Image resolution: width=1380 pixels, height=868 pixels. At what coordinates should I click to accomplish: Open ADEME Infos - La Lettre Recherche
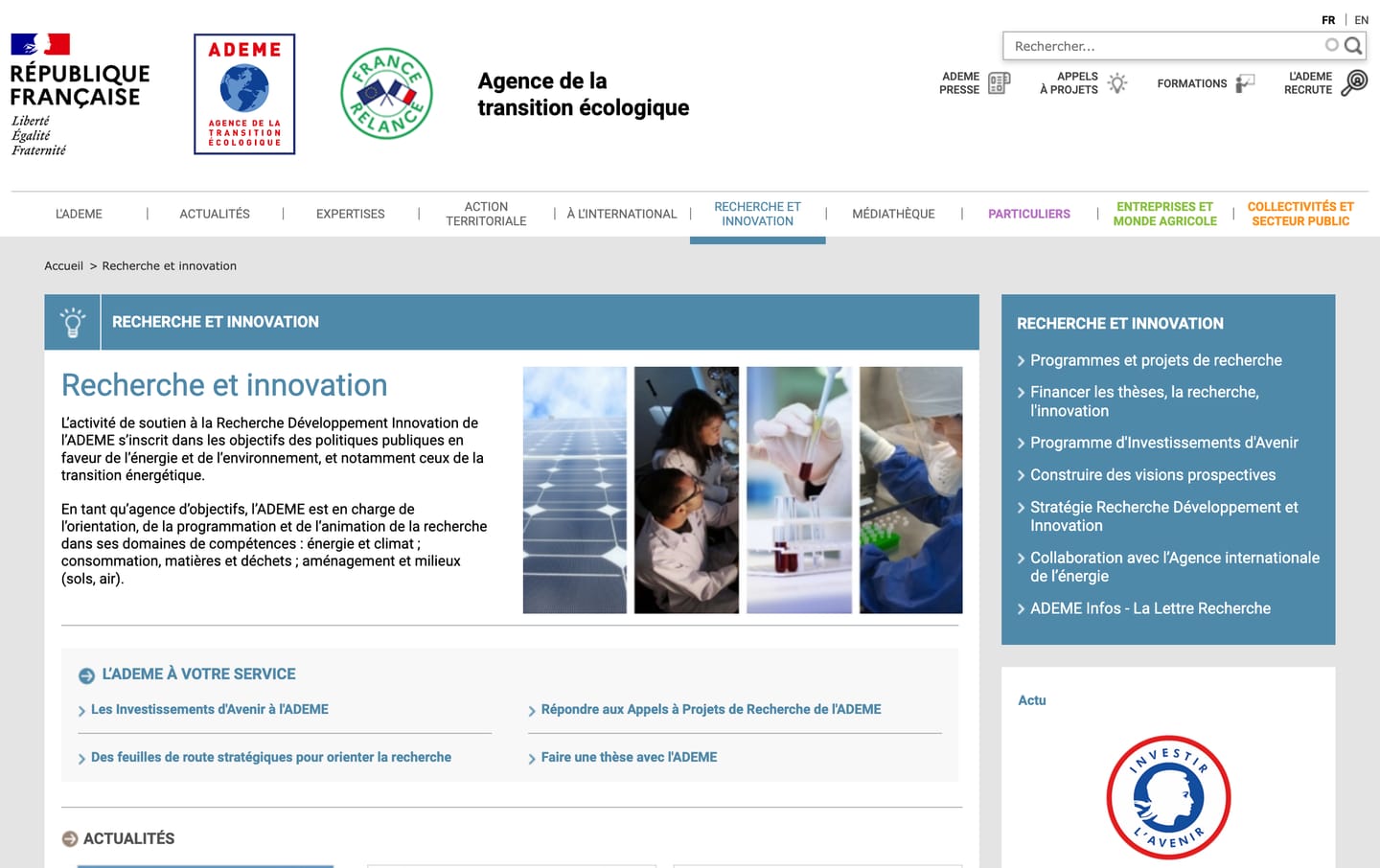click(1150, 608)
